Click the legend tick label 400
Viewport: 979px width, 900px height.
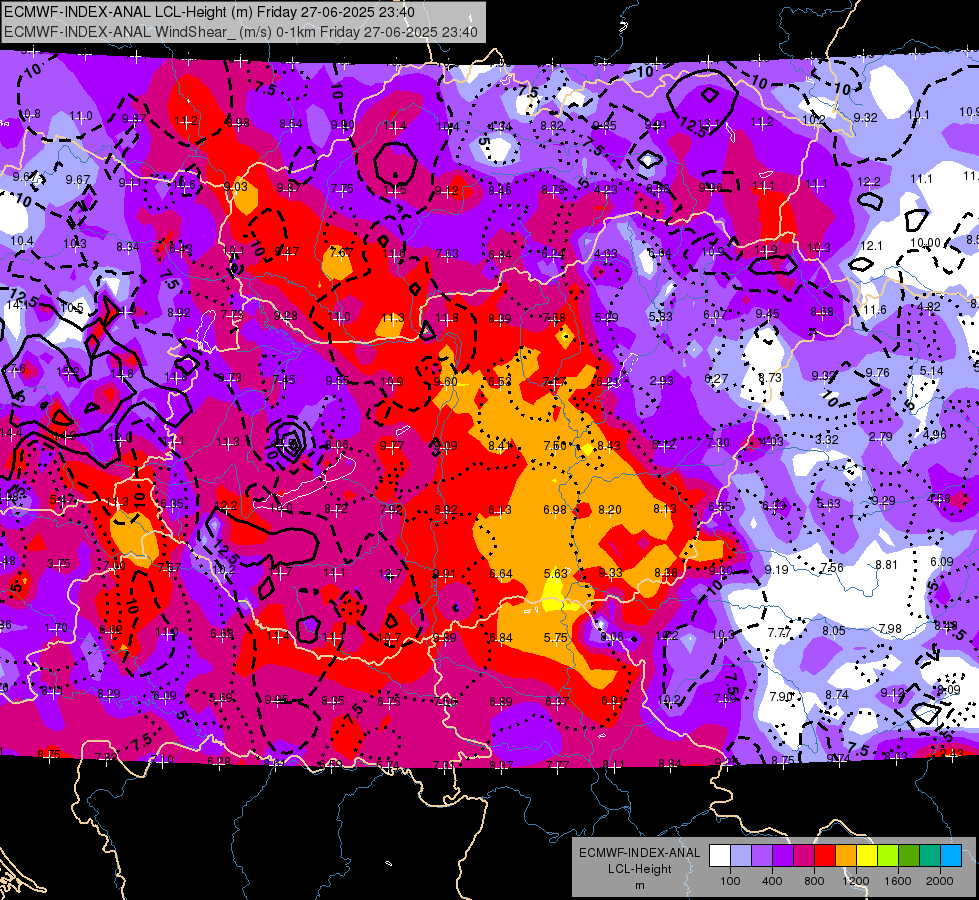point(772,881)
